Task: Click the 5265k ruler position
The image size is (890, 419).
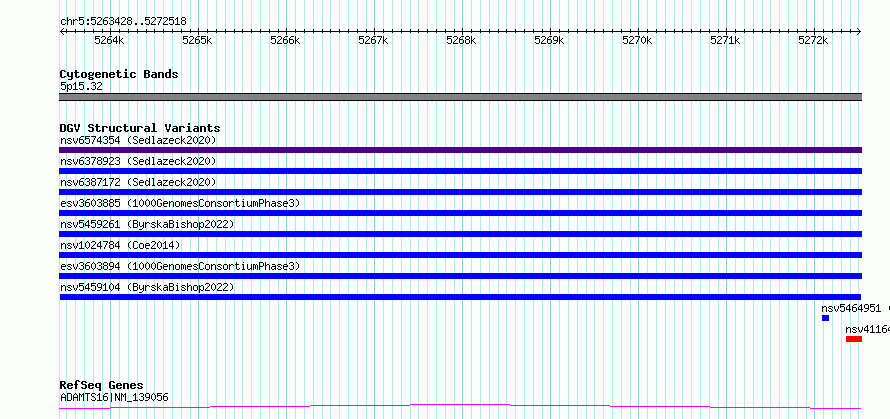Action: [x=197, y=41]
